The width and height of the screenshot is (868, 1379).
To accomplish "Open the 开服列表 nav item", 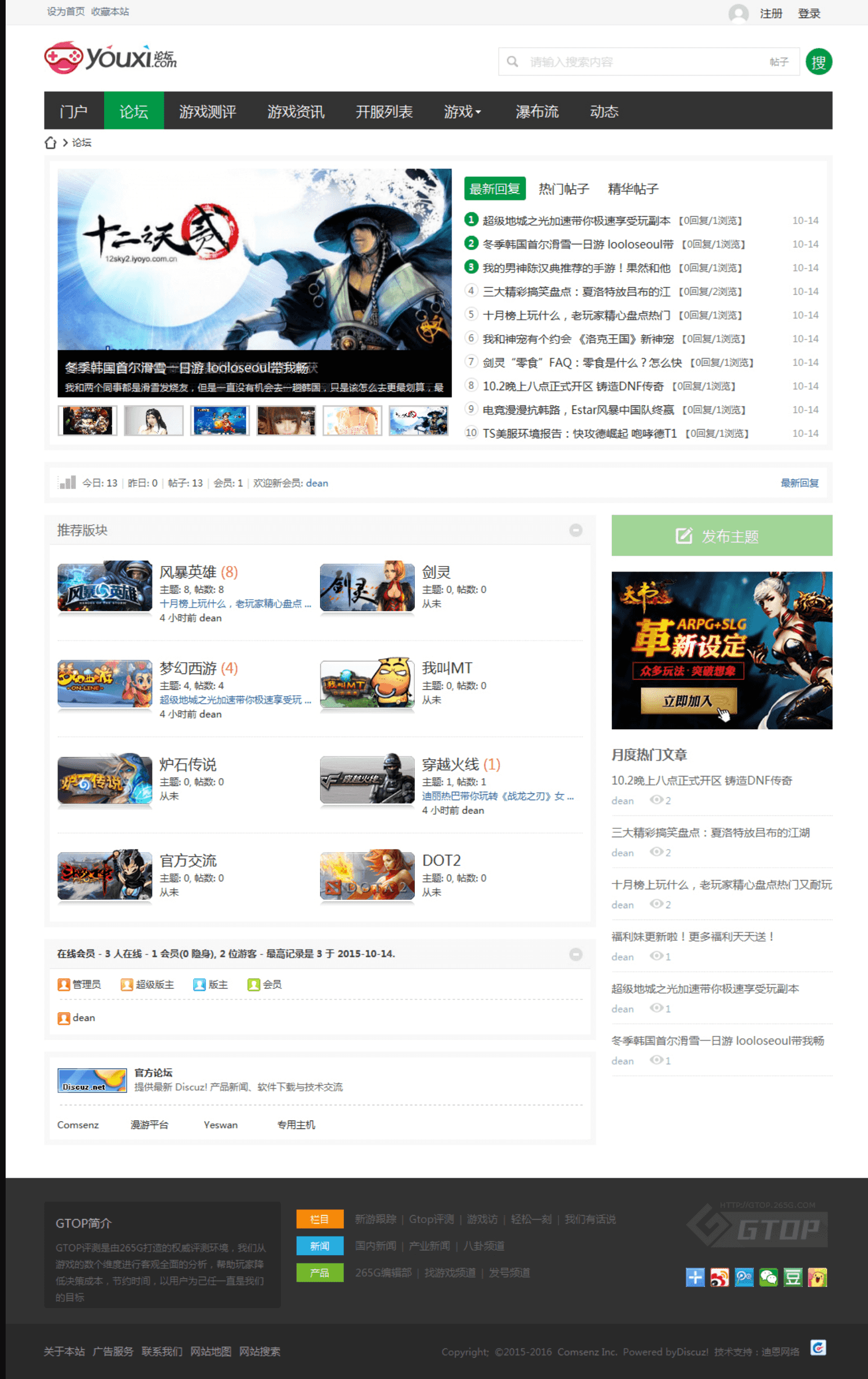I will coord(384,111).
